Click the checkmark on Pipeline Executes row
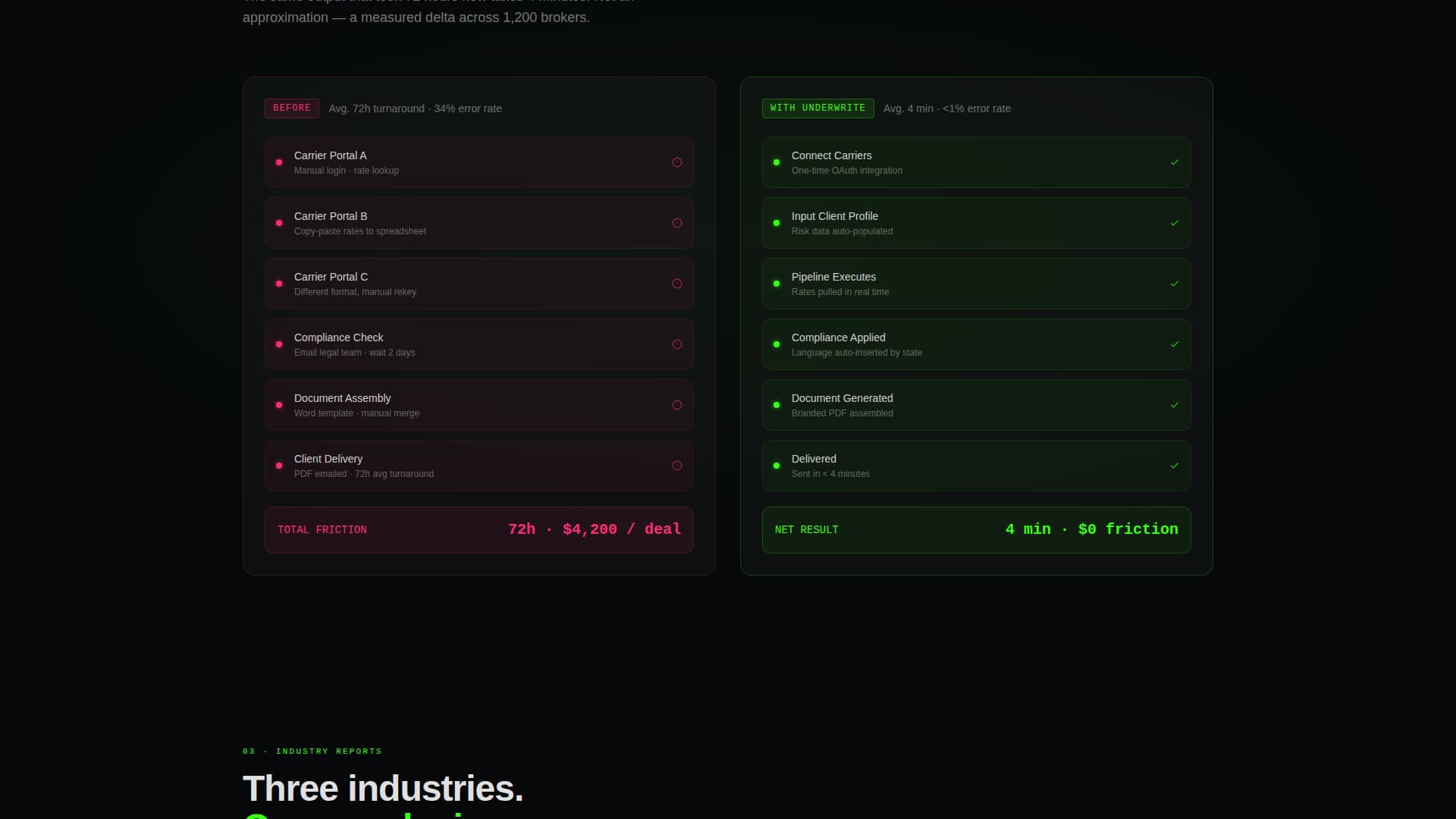This screenshot has width=1456, height=819. (x=1175, y=284)
